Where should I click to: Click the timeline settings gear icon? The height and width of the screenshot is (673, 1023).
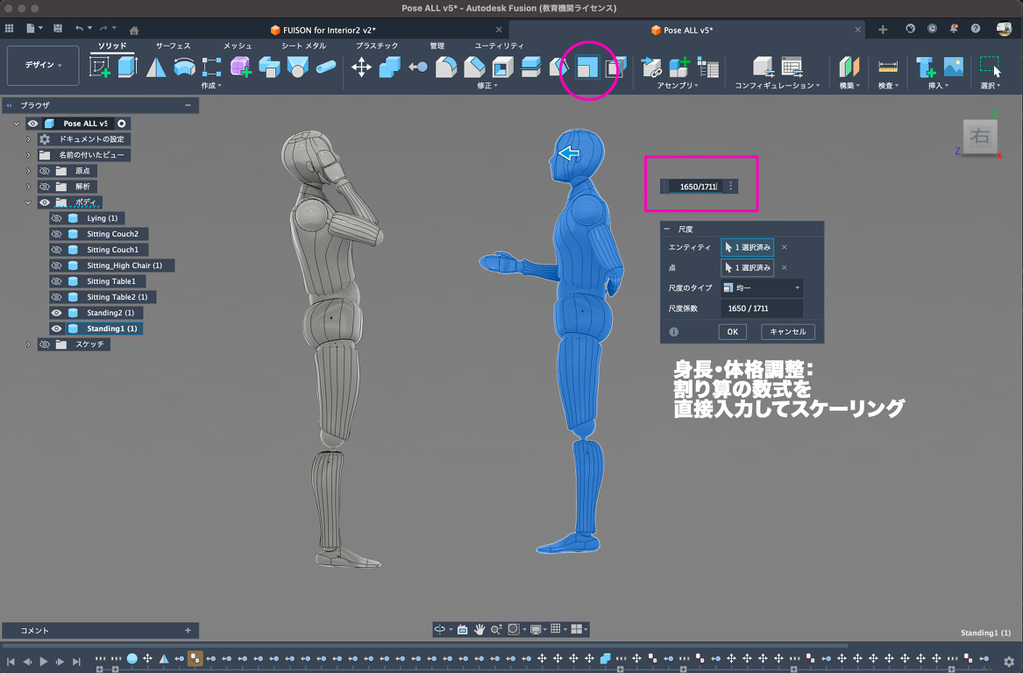(x=1009, y=661)
